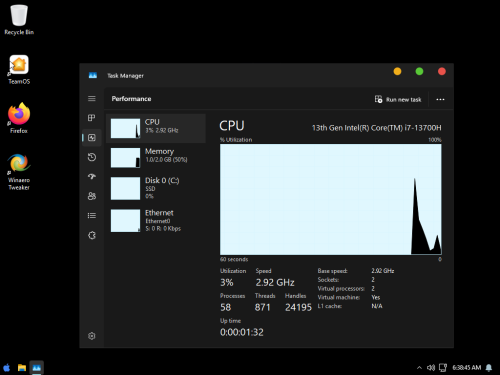Click the up time value 0:00:01:32
This screenshot has height=375, width=500.
tap(242, 332)
